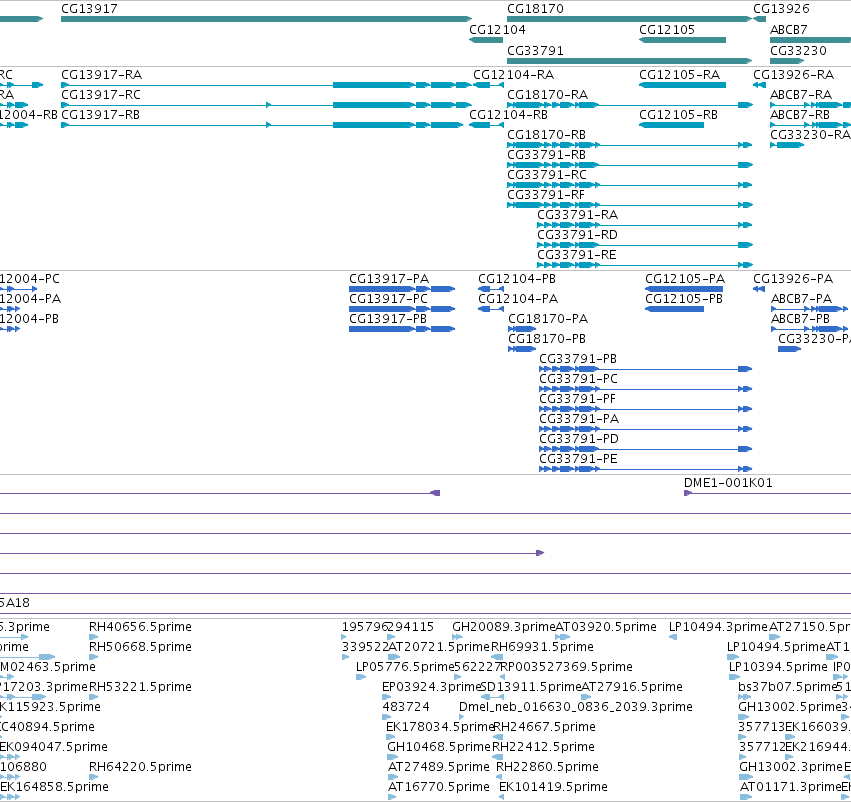
Task: Open the CG13917-PB protein label
Action: coord(388,319)
